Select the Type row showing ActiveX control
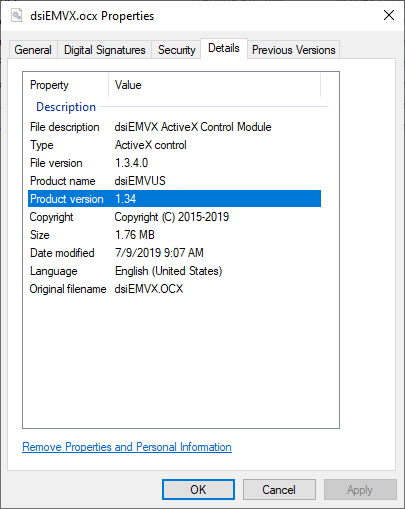405x509 pixels. point(174,145)
